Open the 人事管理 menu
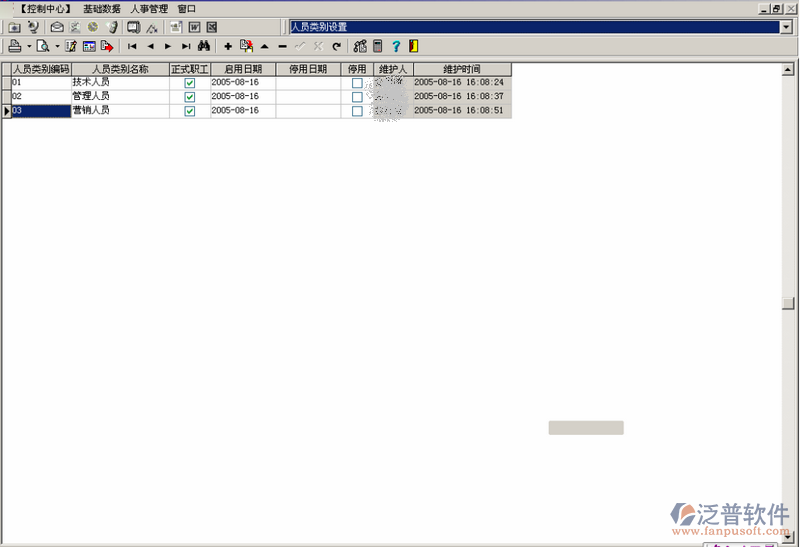The image size is (800, 547). coord(149,9)
